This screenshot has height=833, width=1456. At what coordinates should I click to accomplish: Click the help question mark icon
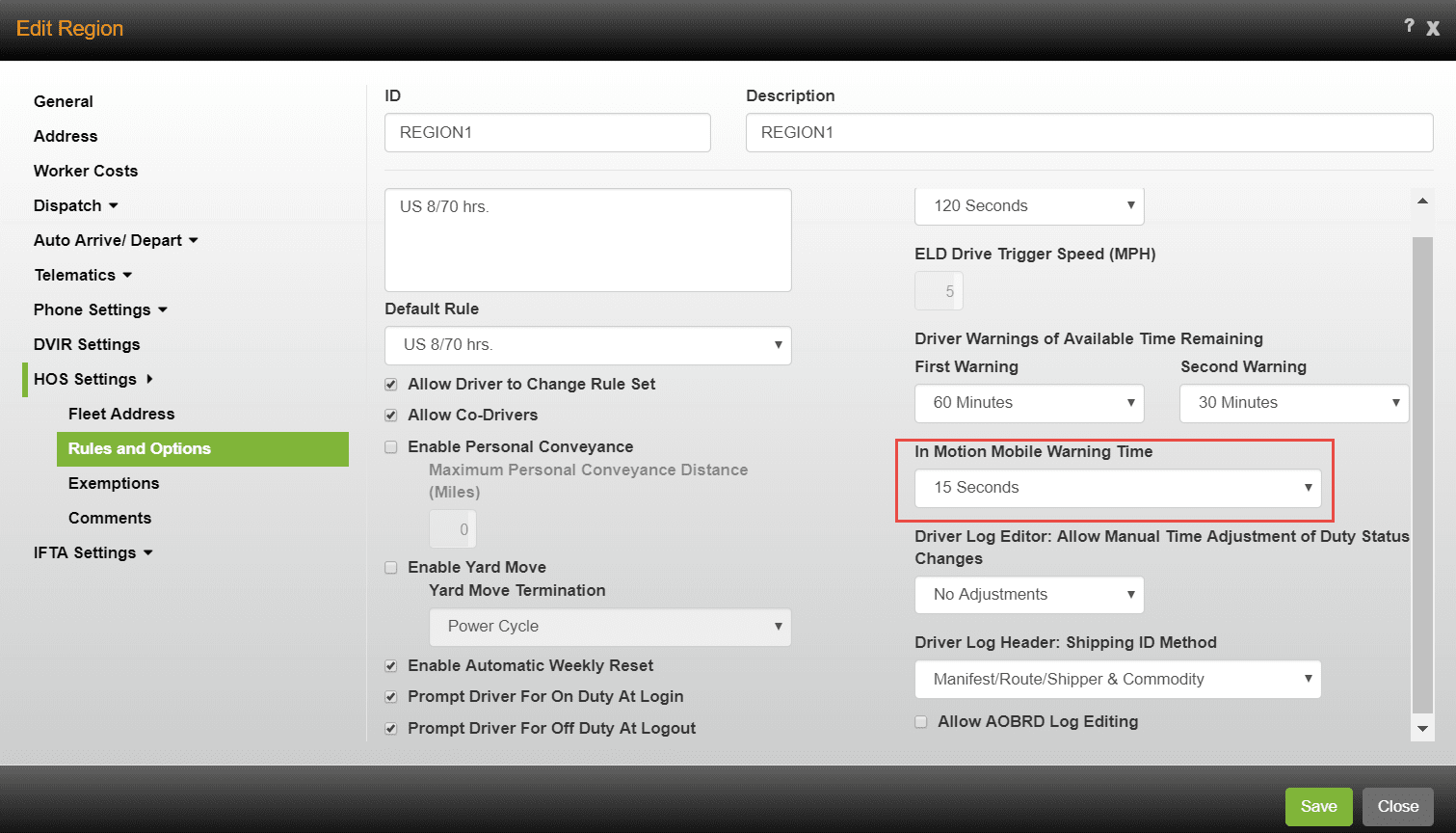[1409, 27]
